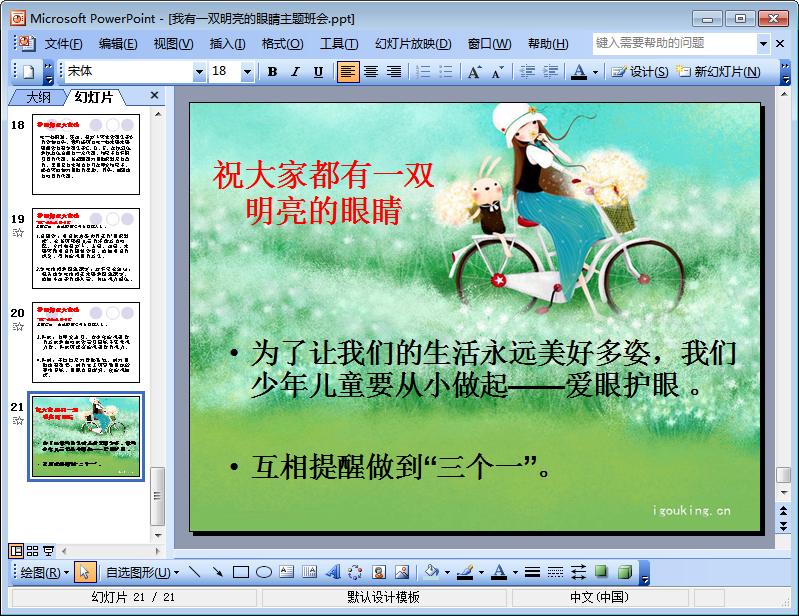Select the Arrow drawing tool
Viewport: 799px width, 616px height.
pos(218,572)
